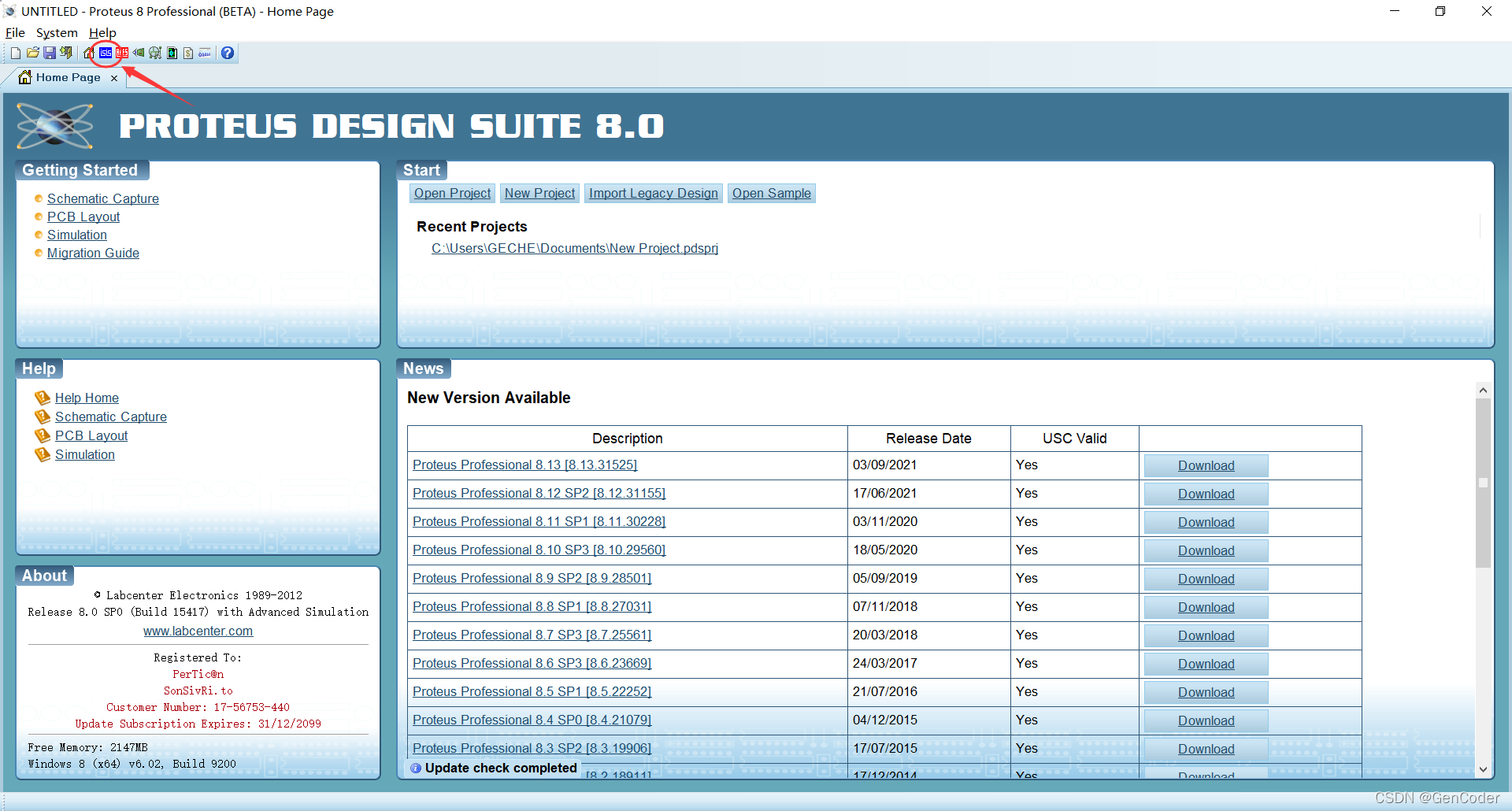Open Schematic Capture help link
The width and height of the screenshot is (1512, 811).
(111, 417)
